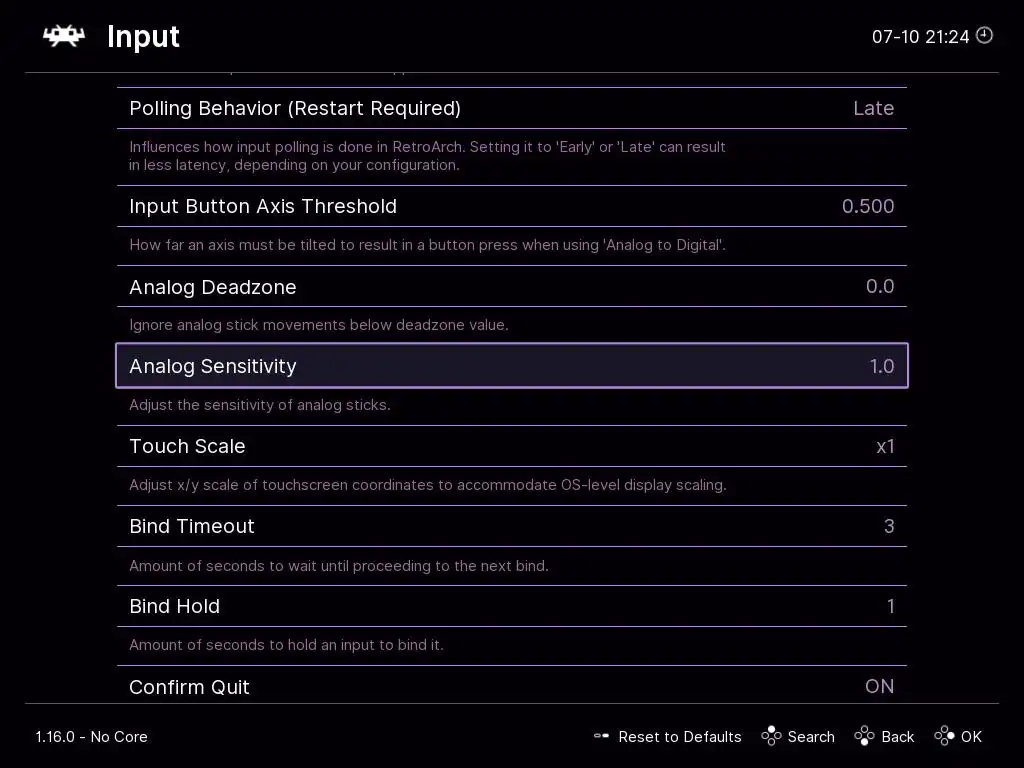Click the OK label in footer
Screen dimensions: 1024x768
coord(971,737)
